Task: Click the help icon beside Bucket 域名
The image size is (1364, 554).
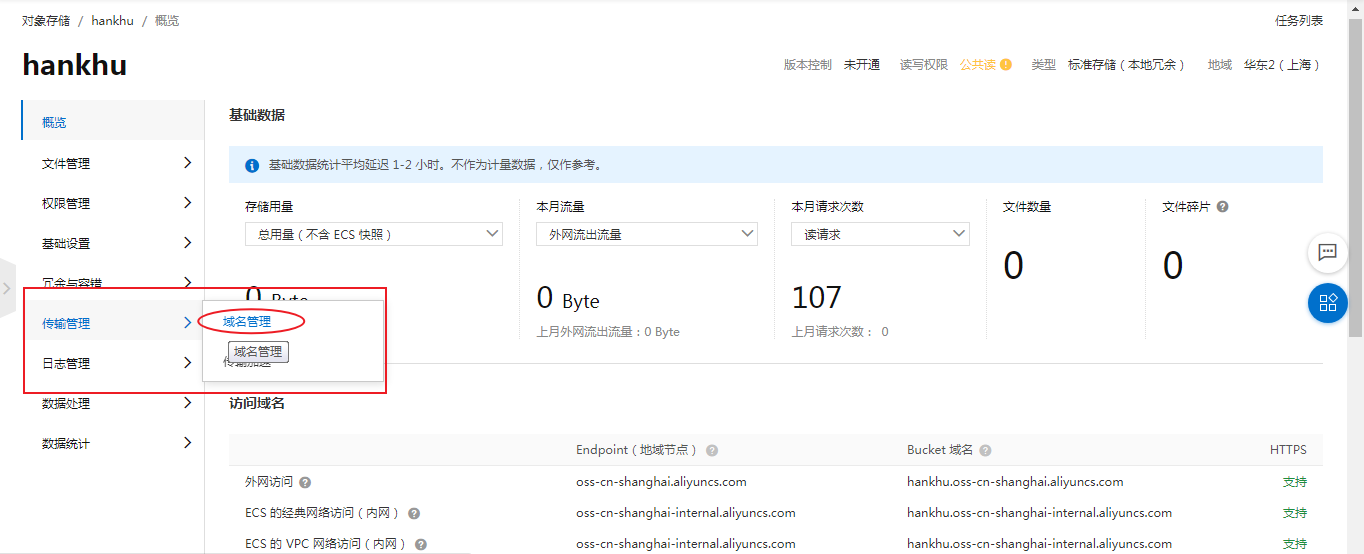Action: tap(986, 451)
